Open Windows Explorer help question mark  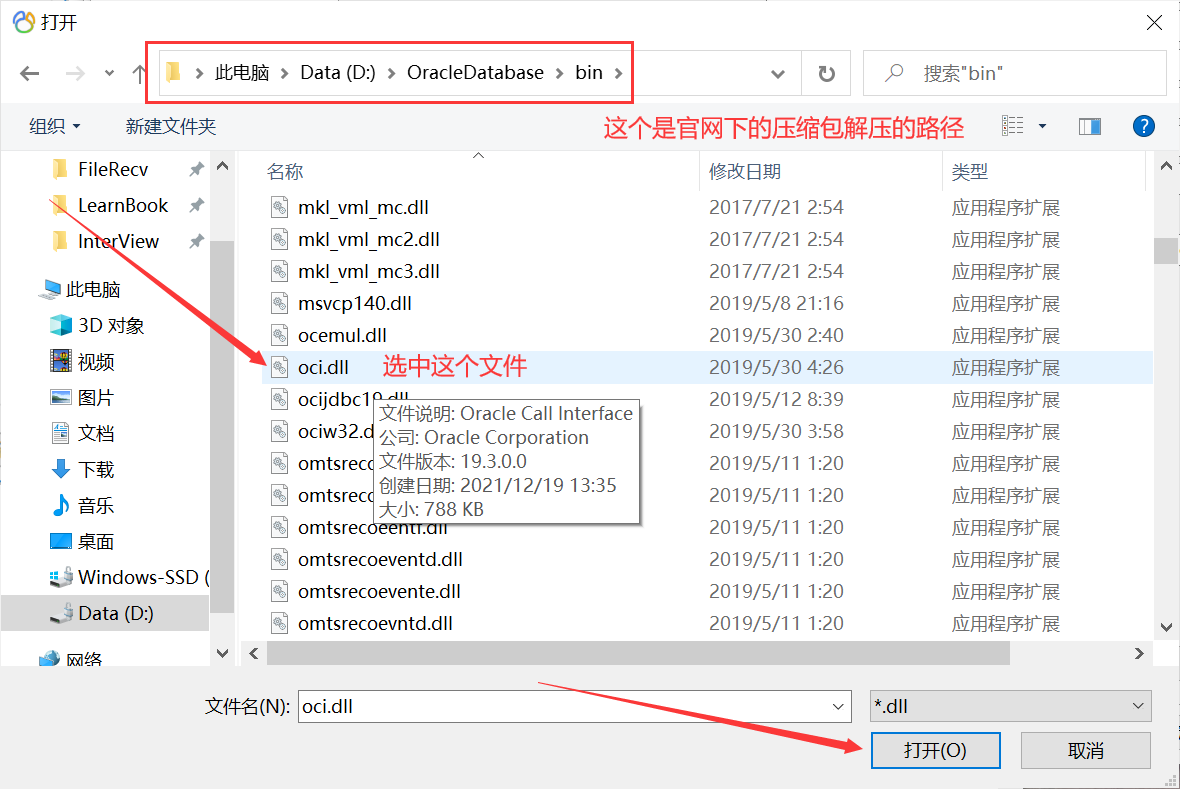tap(1143, 126)
